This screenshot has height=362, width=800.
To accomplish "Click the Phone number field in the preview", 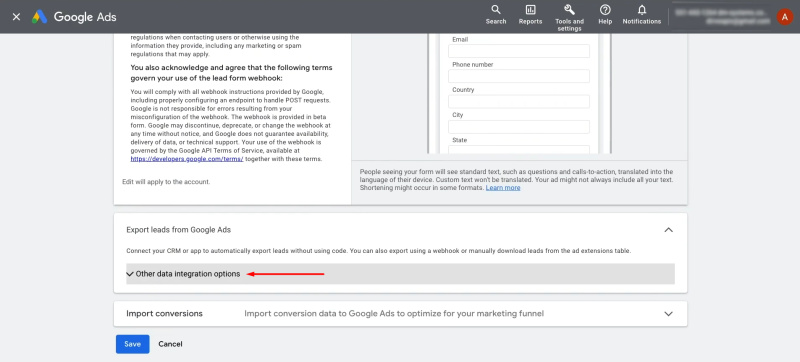I will 519,76.
